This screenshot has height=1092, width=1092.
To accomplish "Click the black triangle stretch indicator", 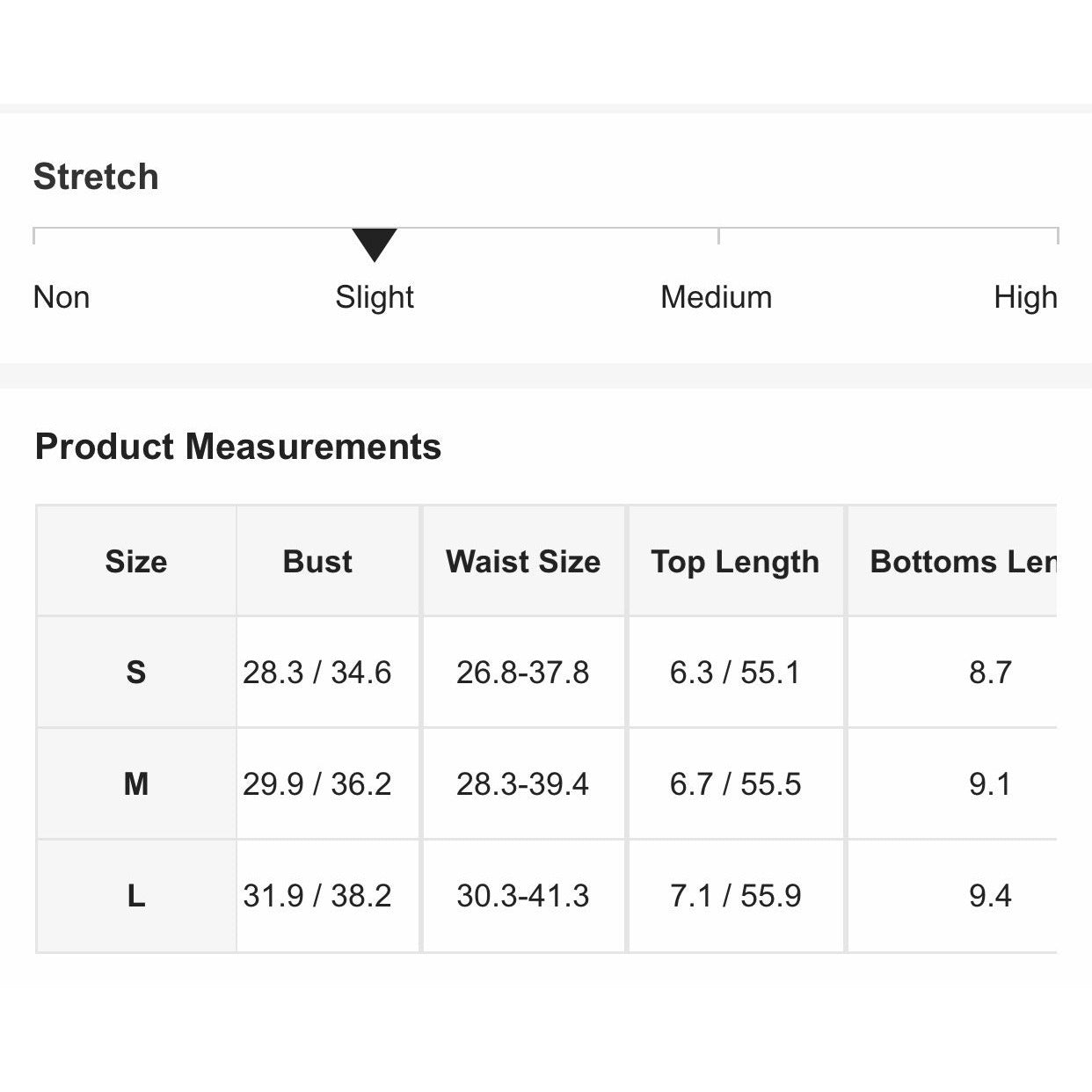I will click(x=375, y=244).
